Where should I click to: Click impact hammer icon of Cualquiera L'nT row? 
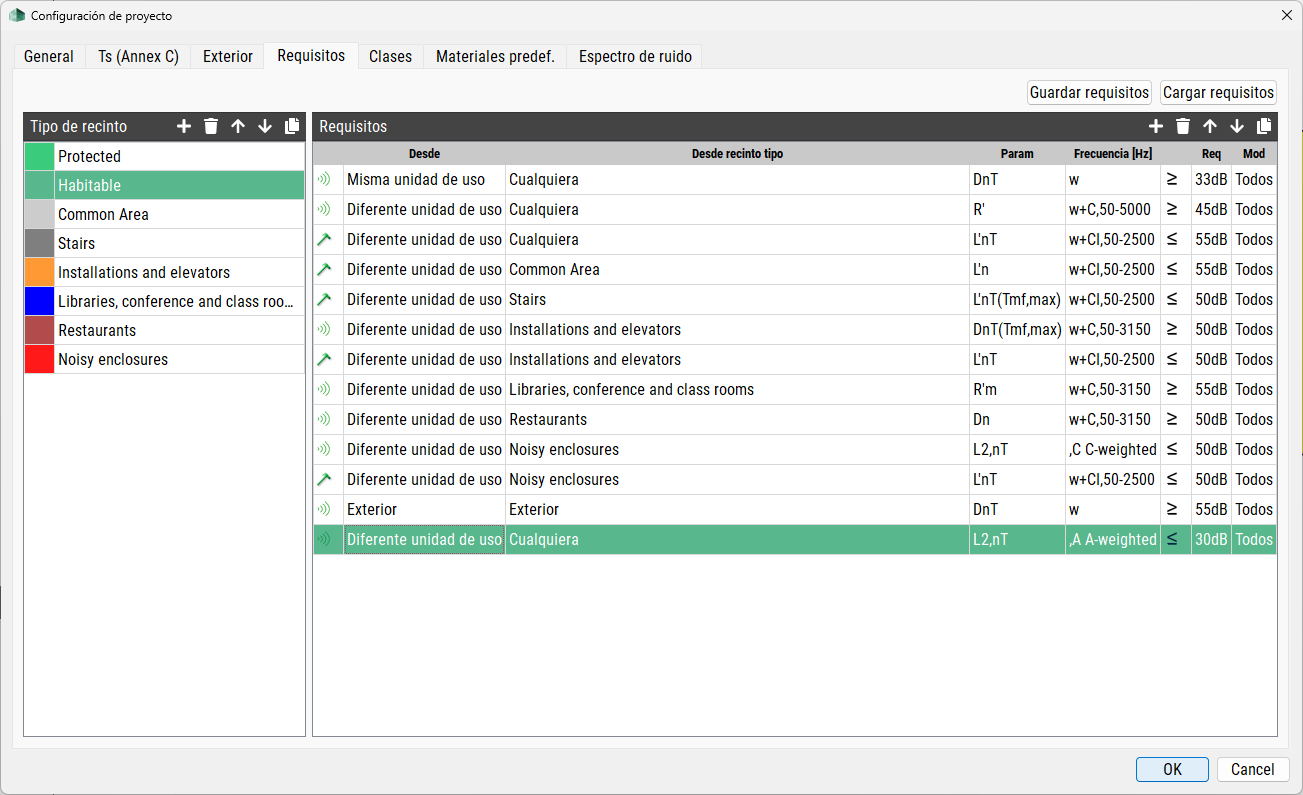324,240
